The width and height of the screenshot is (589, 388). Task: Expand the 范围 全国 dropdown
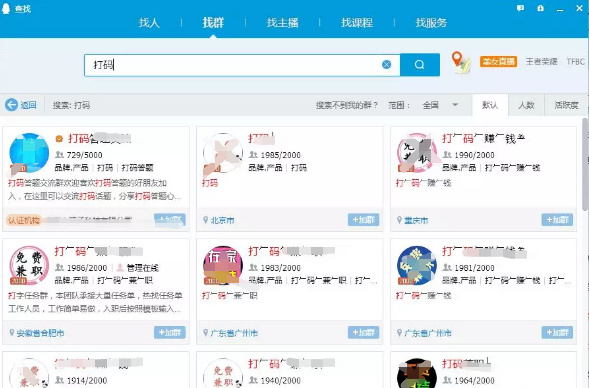(455, 105)
